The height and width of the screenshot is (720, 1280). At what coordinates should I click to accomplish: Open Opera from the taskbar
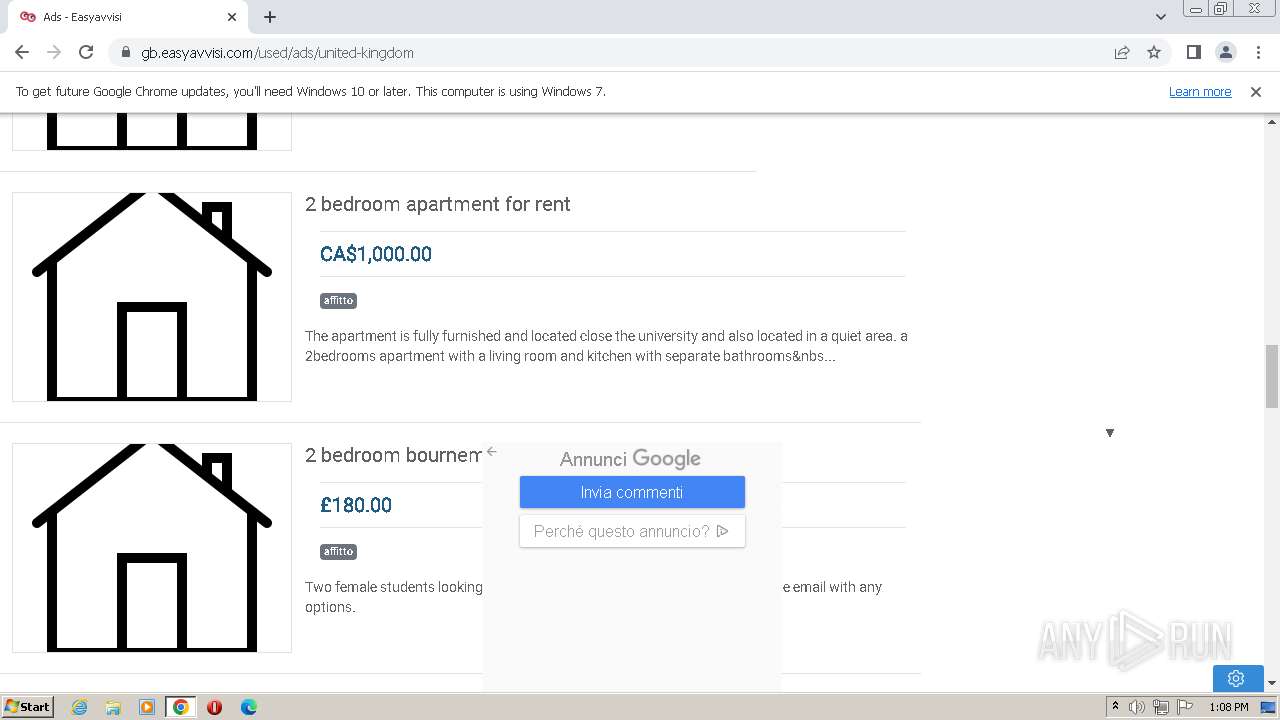[214, 707]
